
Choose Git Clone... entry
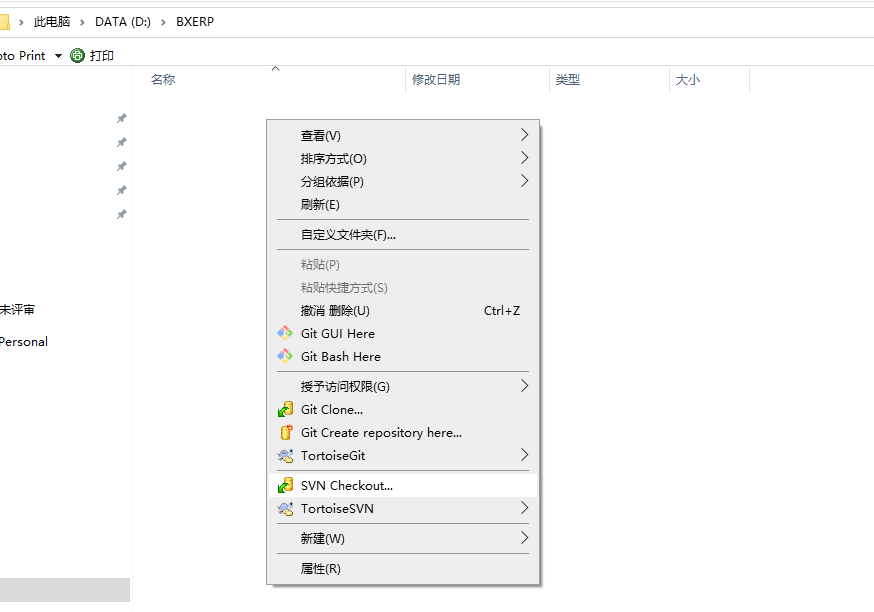click(402, 409)
